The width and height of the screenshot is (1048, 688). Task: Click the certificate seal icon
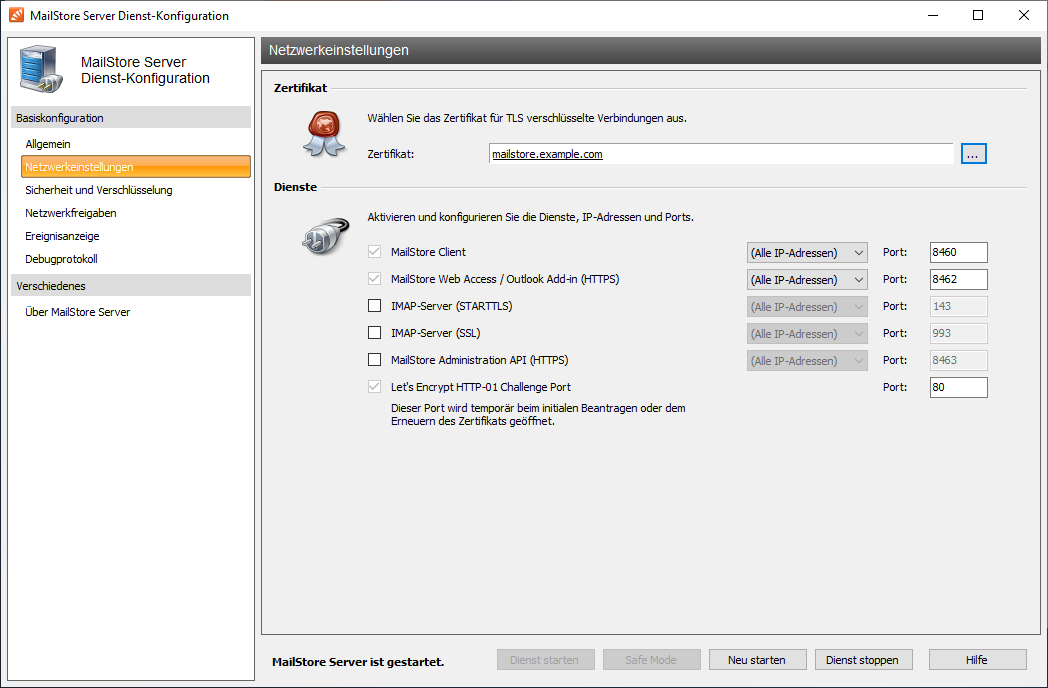324,134
